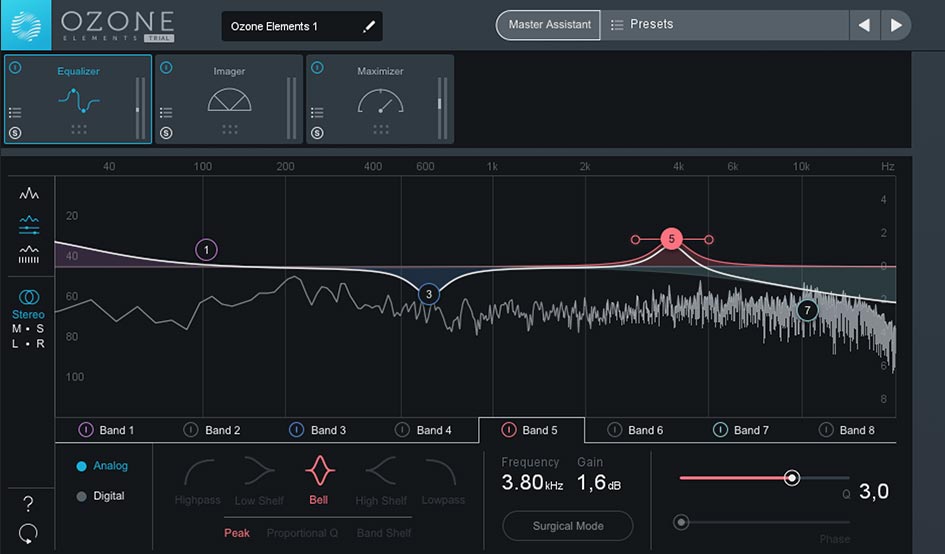Grab Maximizer module drag handle dots
Image resolution: width=945 pixels, height=554 pixels.
click(380, 129)
